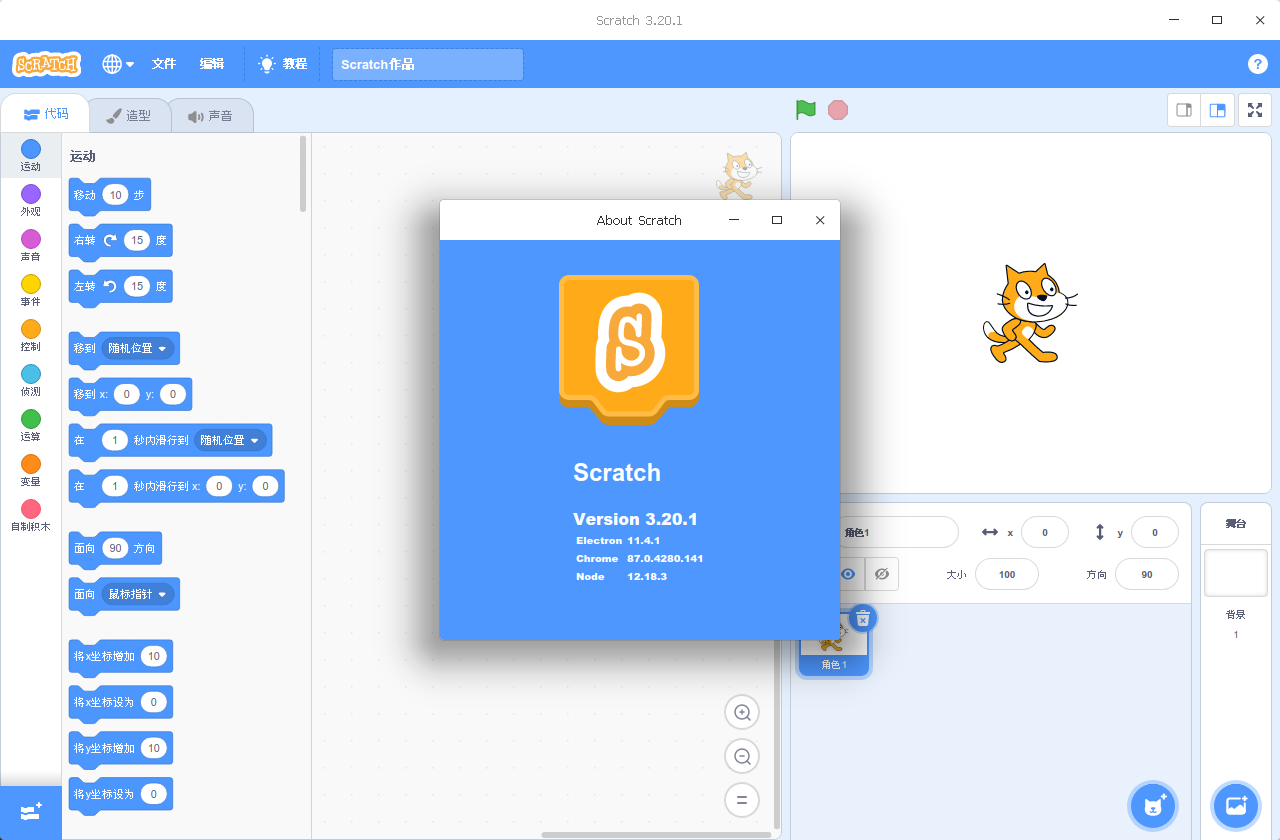
Task: Open 教程 tutorials with the lightbulb
Action: pyautogui.click(x=283, y=64)
